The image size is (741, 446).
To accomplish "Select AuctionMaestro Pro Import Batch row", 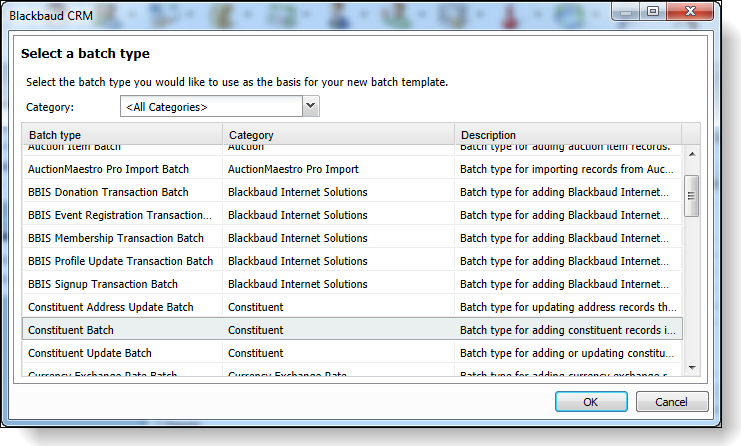I will pos(352,169).
